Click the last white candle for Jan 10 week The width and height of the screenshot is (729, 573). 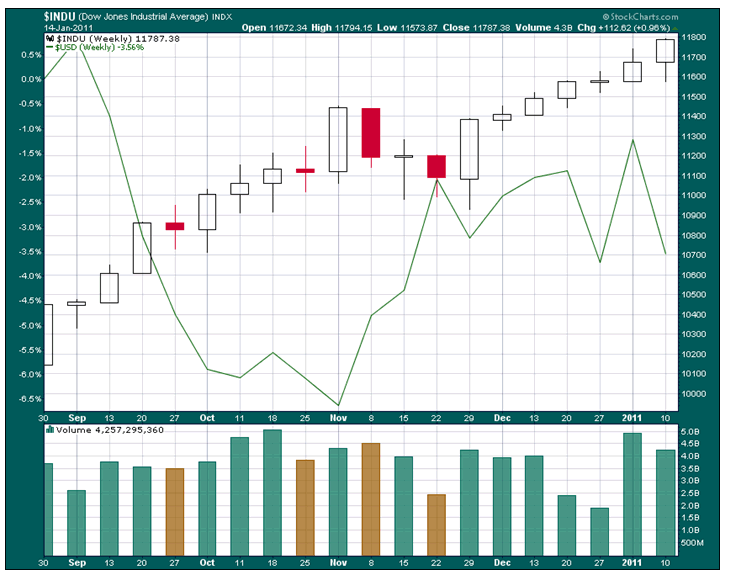click(665, 51)
